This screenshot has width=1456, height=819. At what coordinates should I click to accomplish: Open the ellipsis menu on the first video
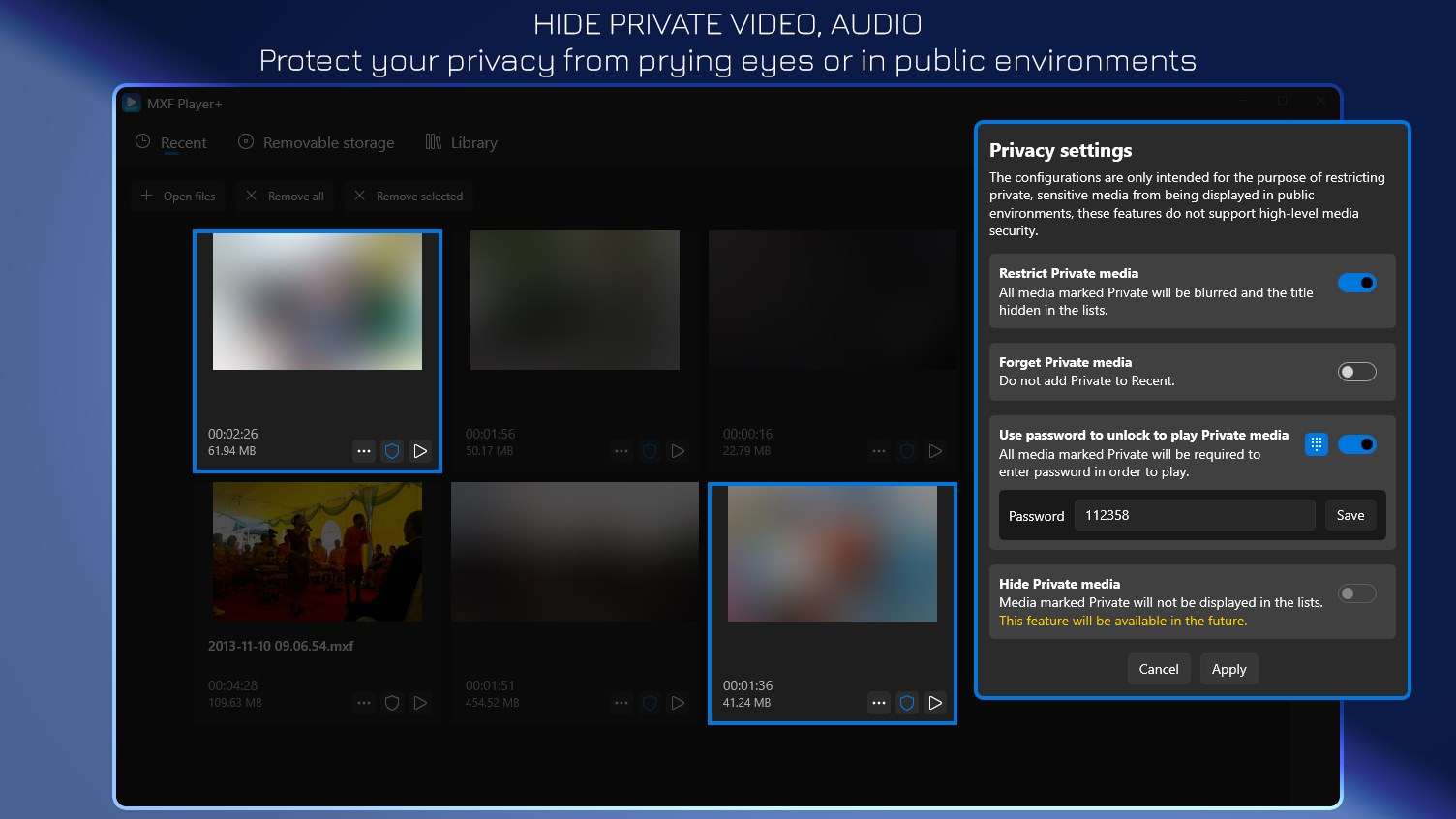[x=363, y=451]
